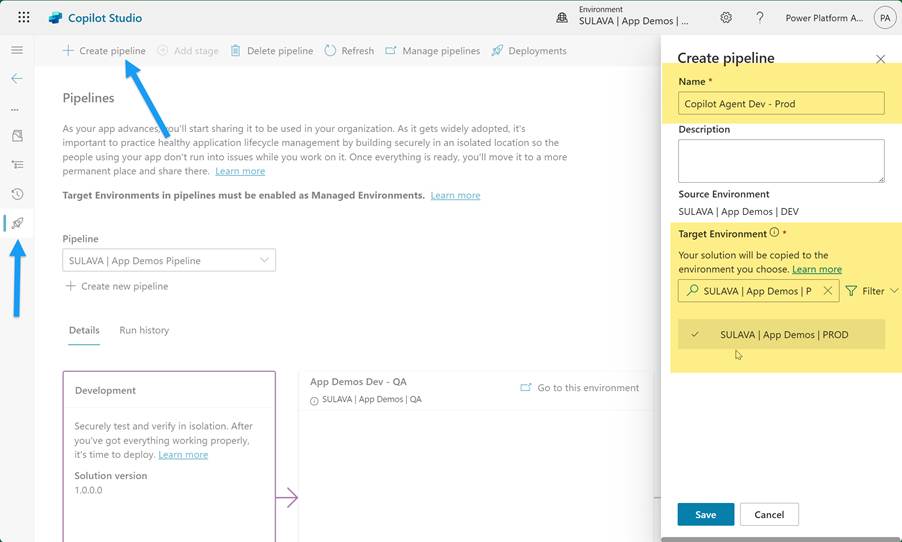Open the Filter dropdown
This screenshot has height=542, width=902.
[x=872, y=291]
